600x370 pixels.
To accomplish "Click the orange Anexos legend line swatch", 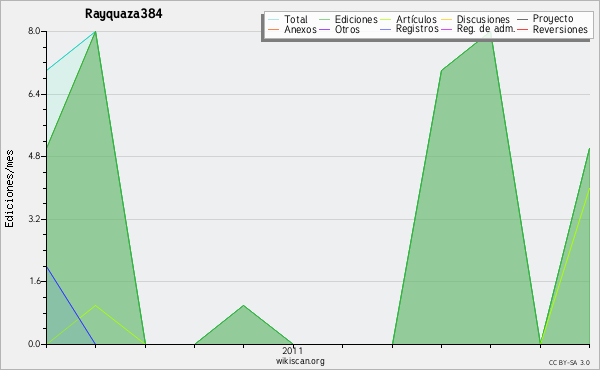I will [274, 29].
